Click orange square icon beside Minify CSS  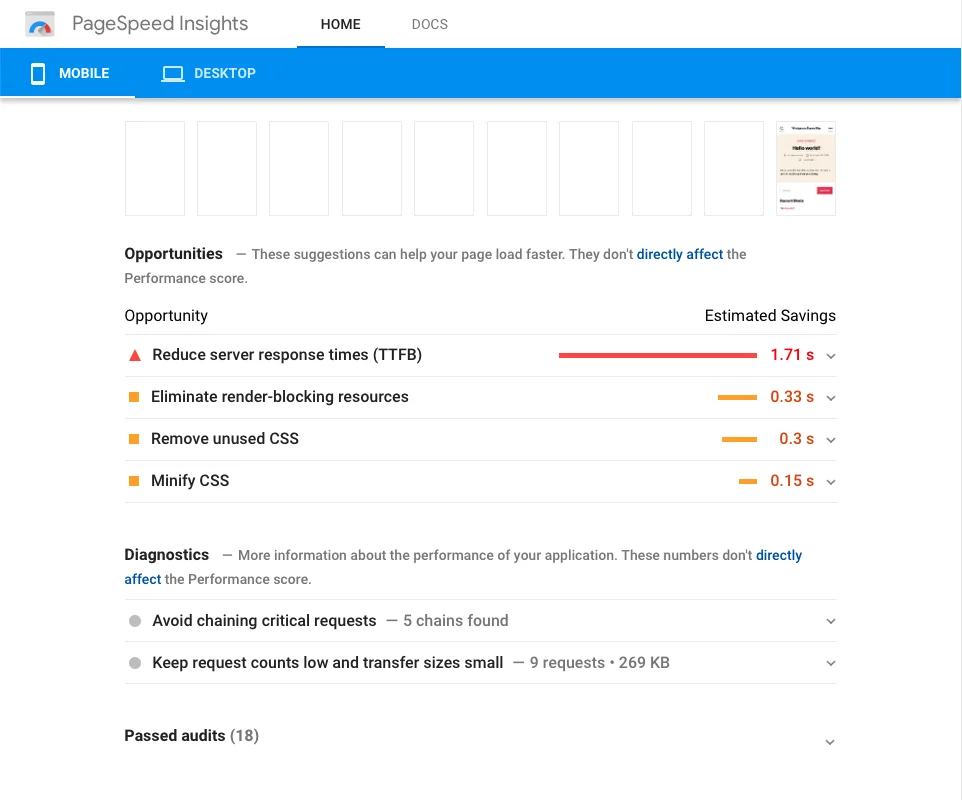pos(134,481)
